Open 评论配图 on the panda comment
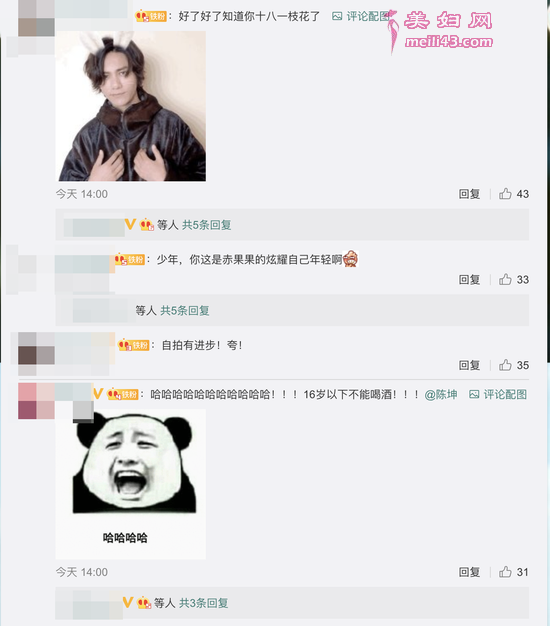Screen dimensions: 550x626 (498, 394)
